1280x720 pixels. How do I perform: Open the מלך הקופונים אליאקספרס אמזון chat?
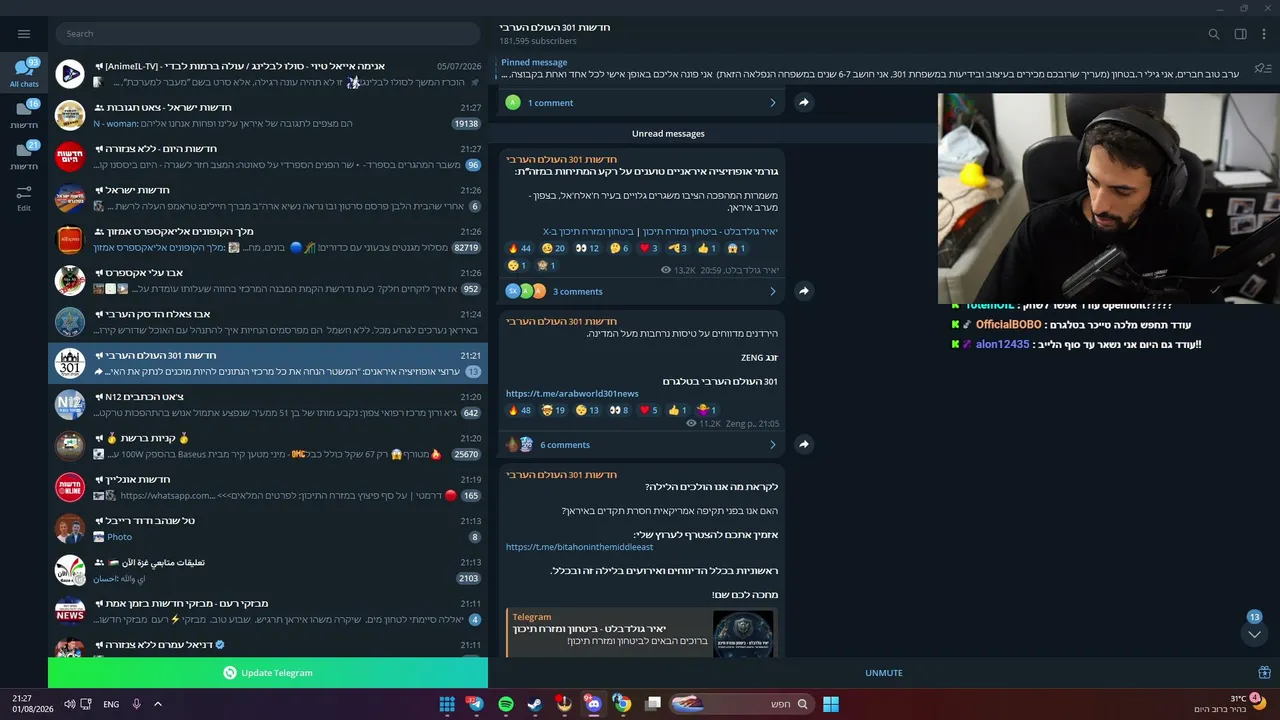click(x=268, y=239)
